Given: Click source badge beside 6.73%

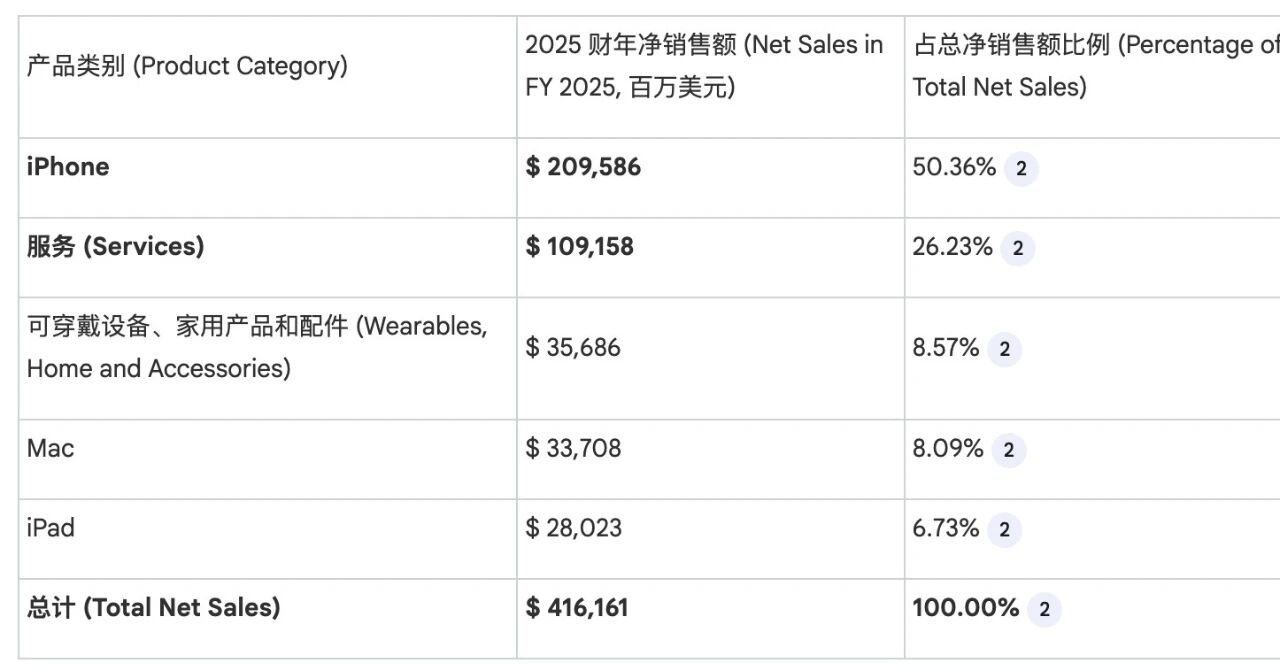Looking at the screenshot, I should pyautogui.click(x=1004, y=530).
